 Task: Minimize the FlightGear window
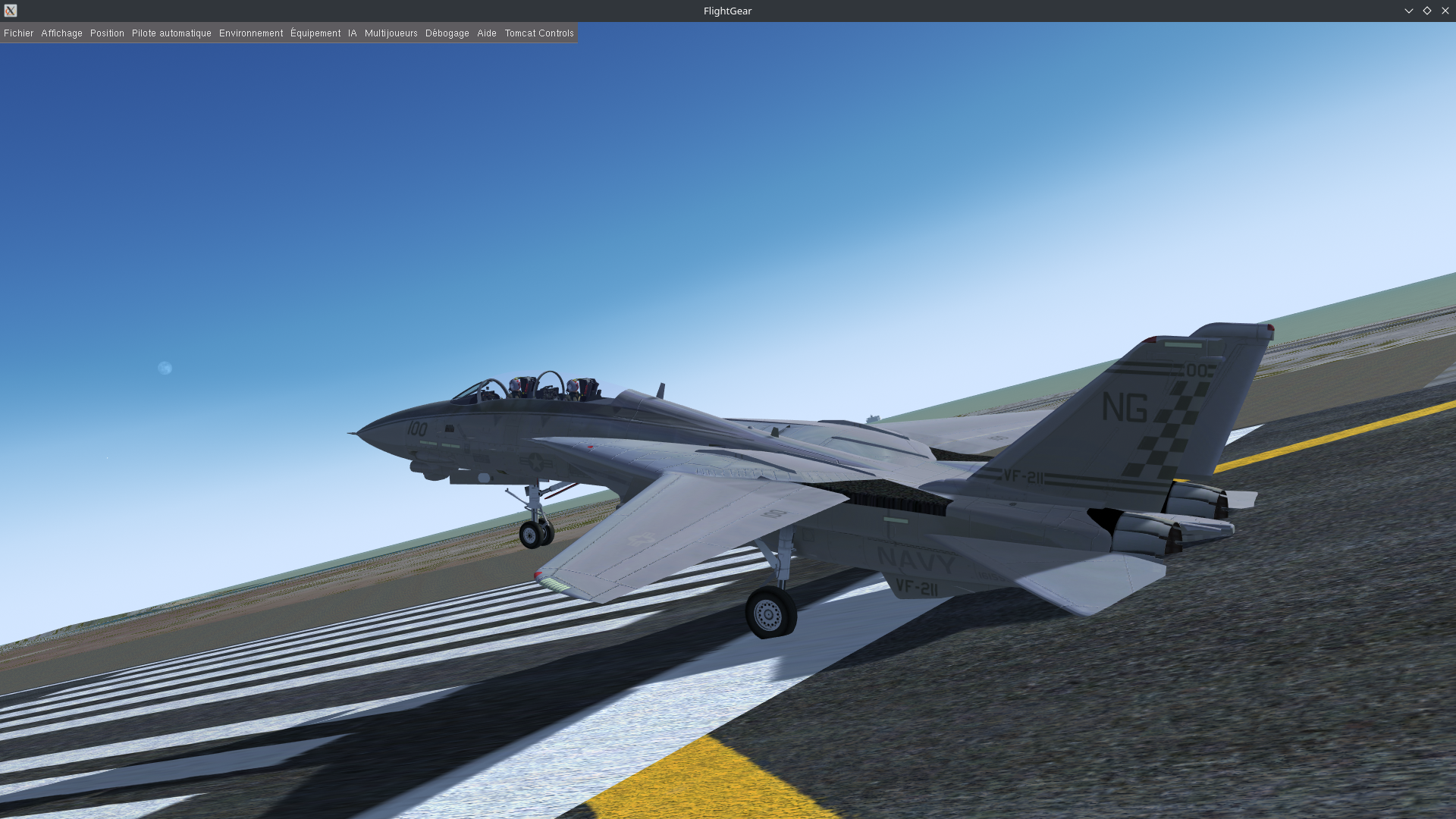point(1408,11)
